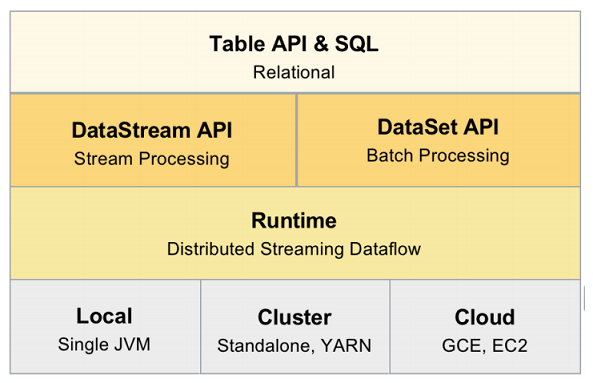Click the DataSet API block title

point(438,127)
